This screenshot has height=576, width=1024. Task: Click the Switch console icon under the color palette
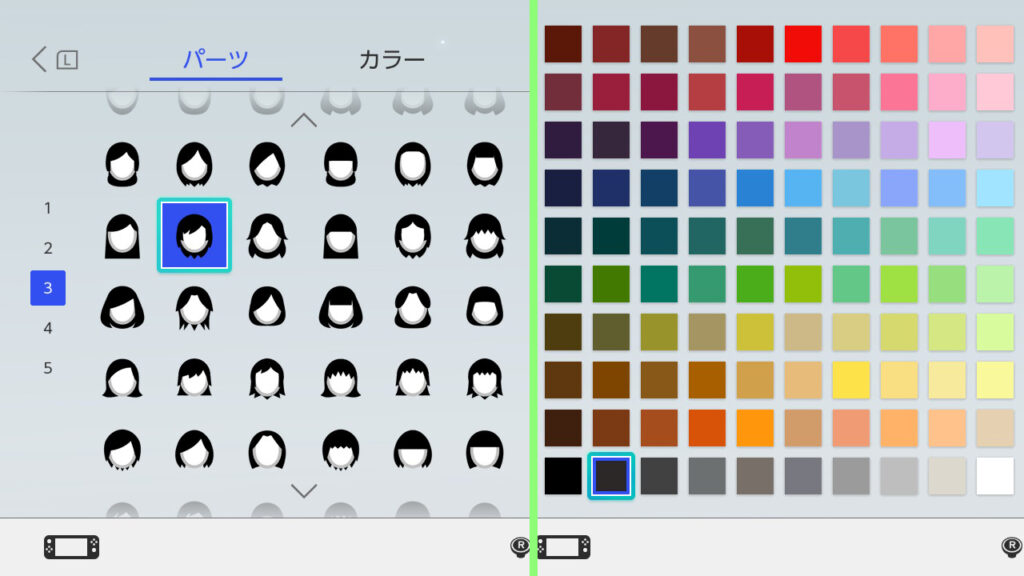click(x=564, y=547)
